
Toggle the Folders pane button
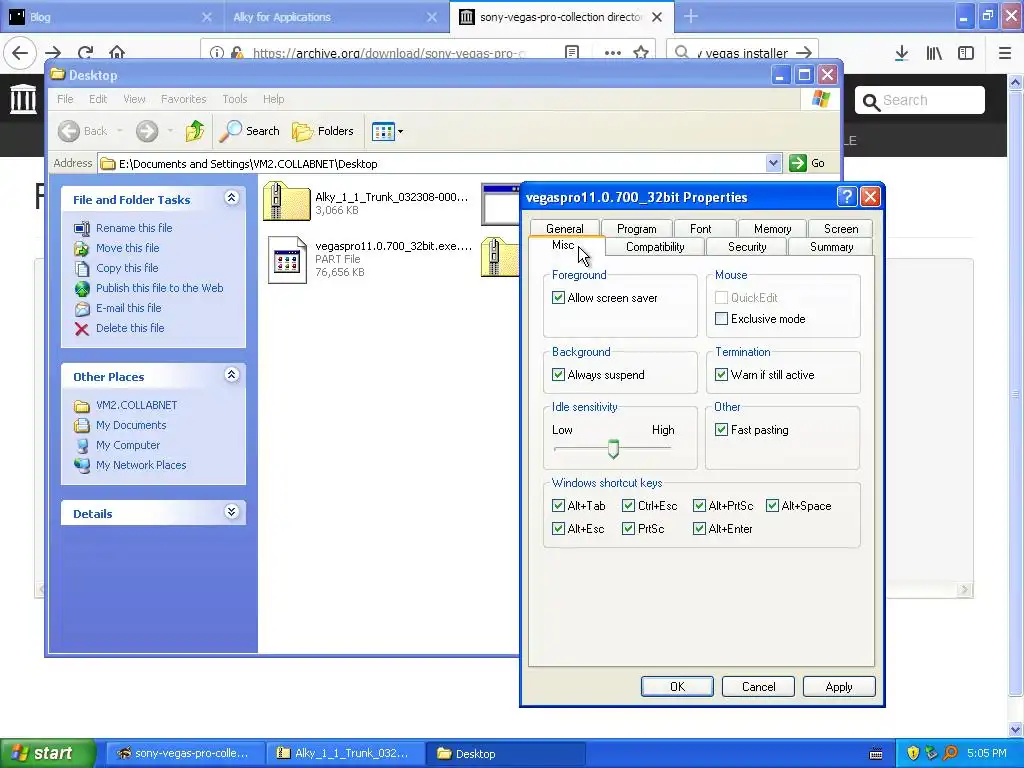323,131
